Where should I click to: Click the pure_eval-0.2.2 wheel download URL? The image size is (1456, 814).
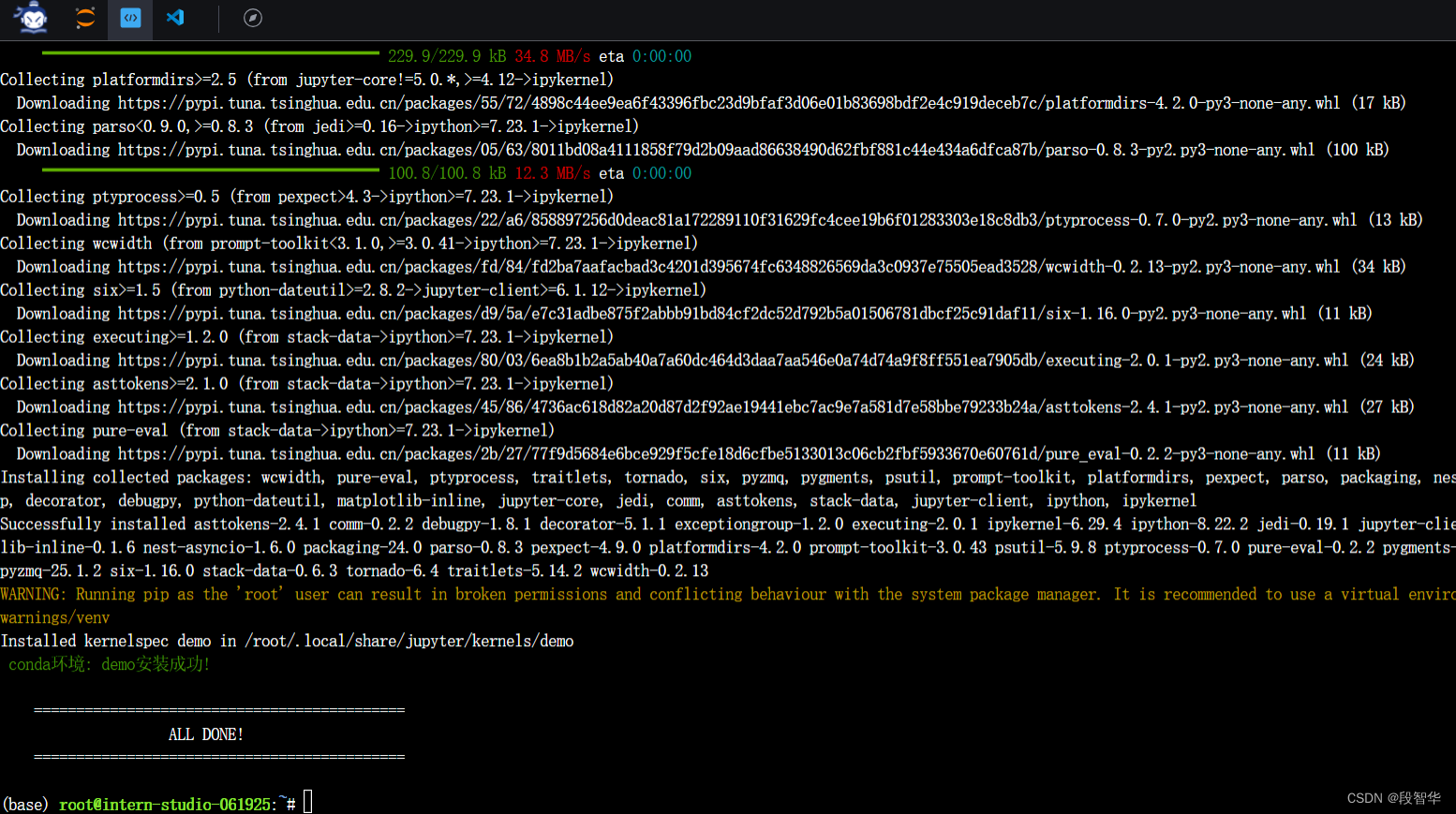(717, 454)
